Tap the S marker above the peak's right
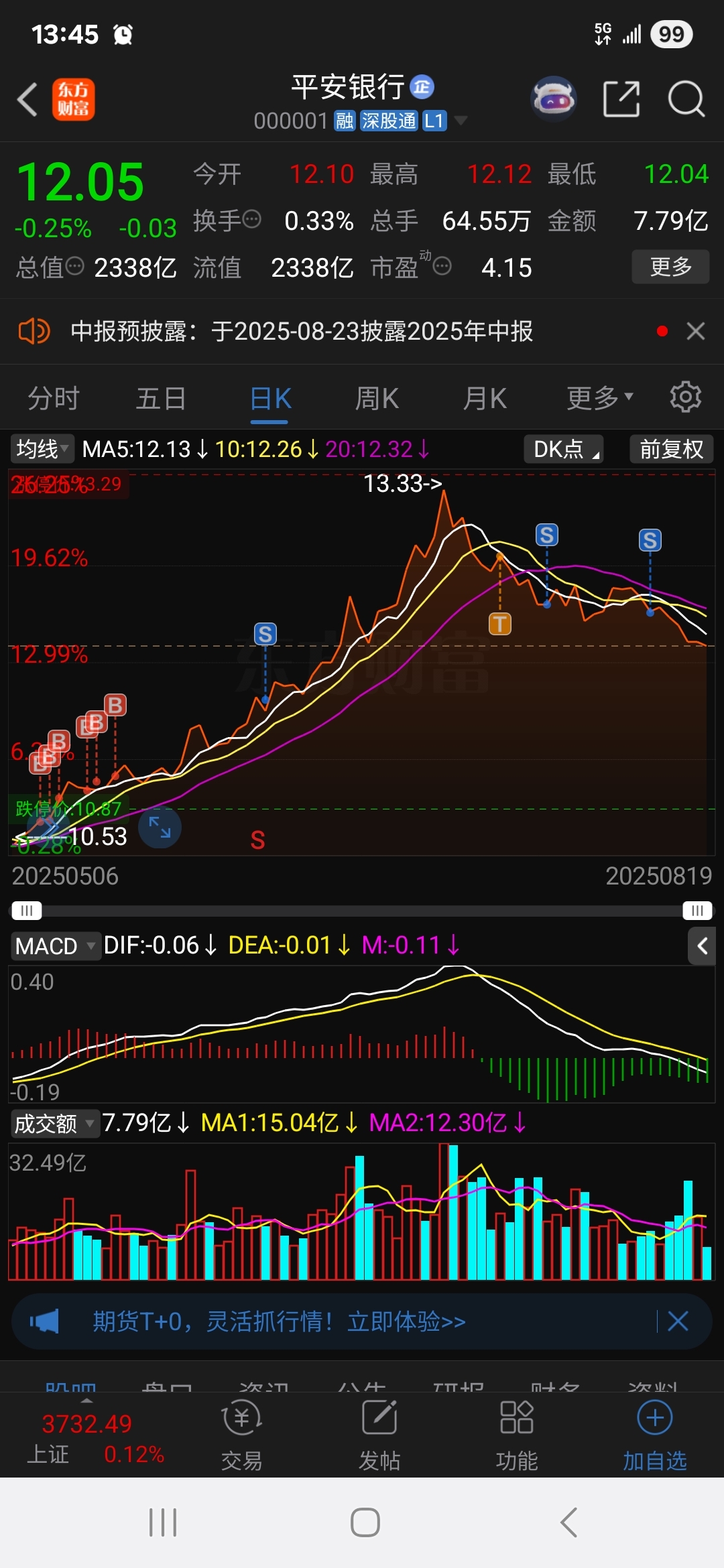The height and width of the screenshot is (1568, 724). (547, 535)
